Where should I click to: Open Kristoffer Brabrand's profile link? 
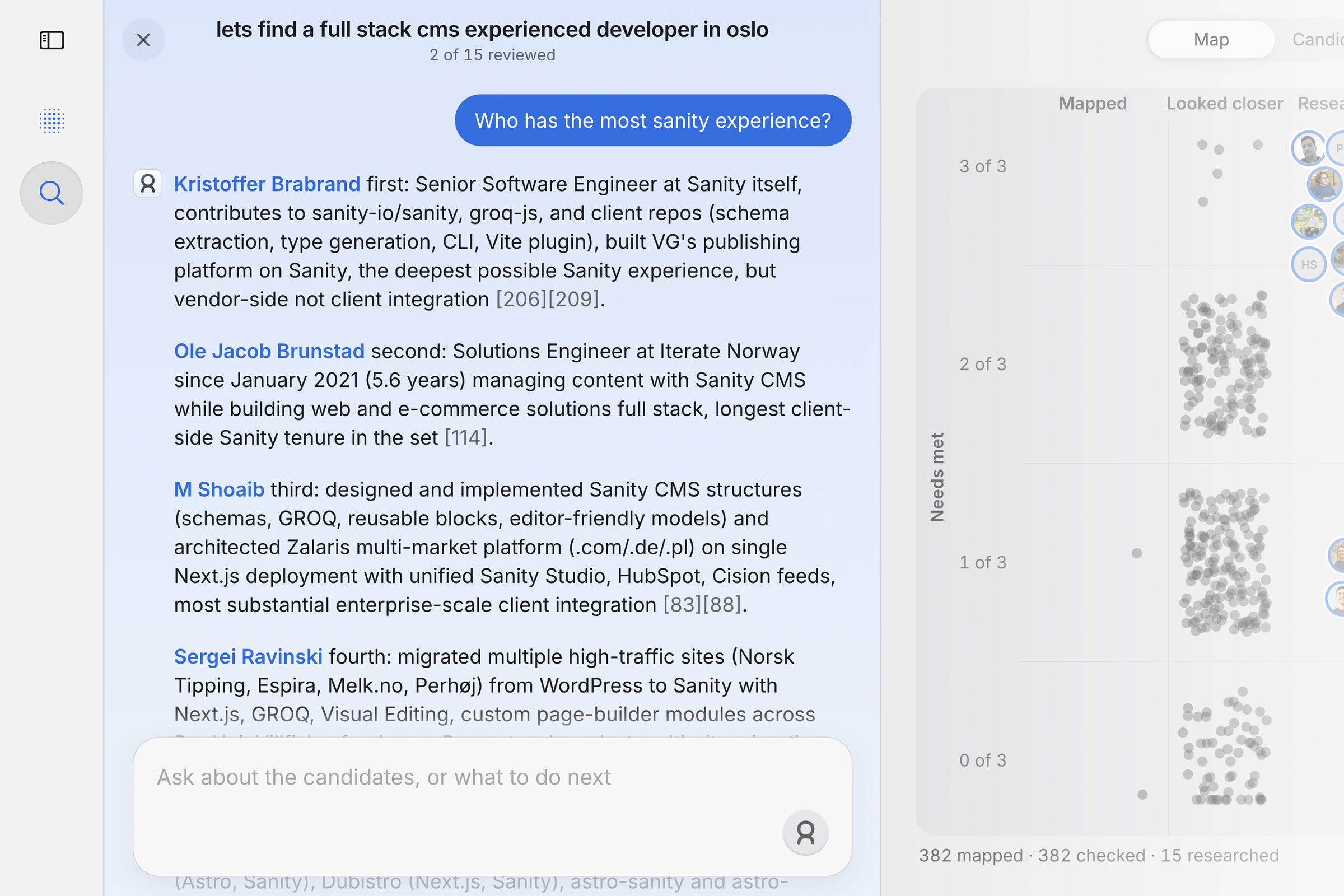tap(267, 184)
